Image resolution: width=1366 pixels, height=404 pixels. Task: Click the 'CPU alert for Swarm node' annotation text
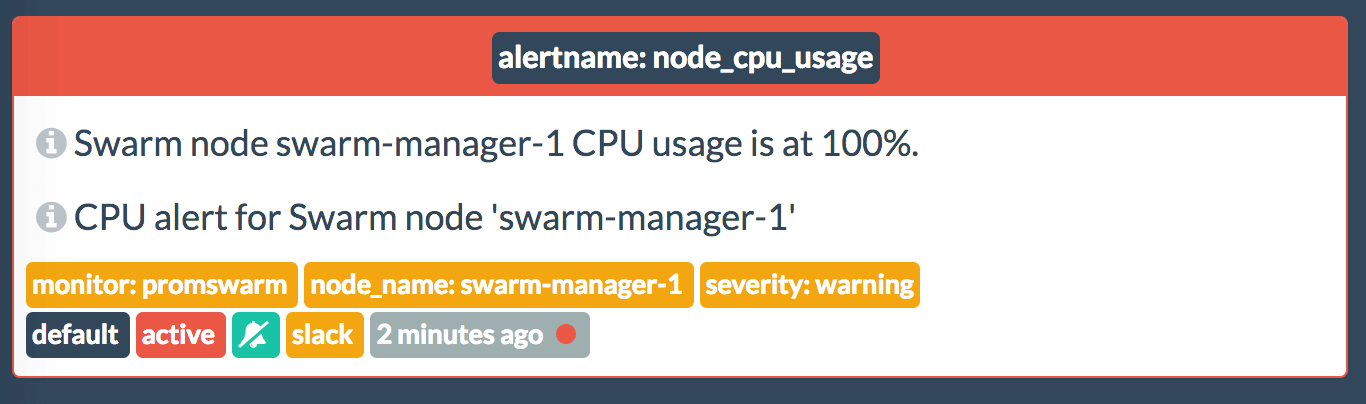[260, 217]
